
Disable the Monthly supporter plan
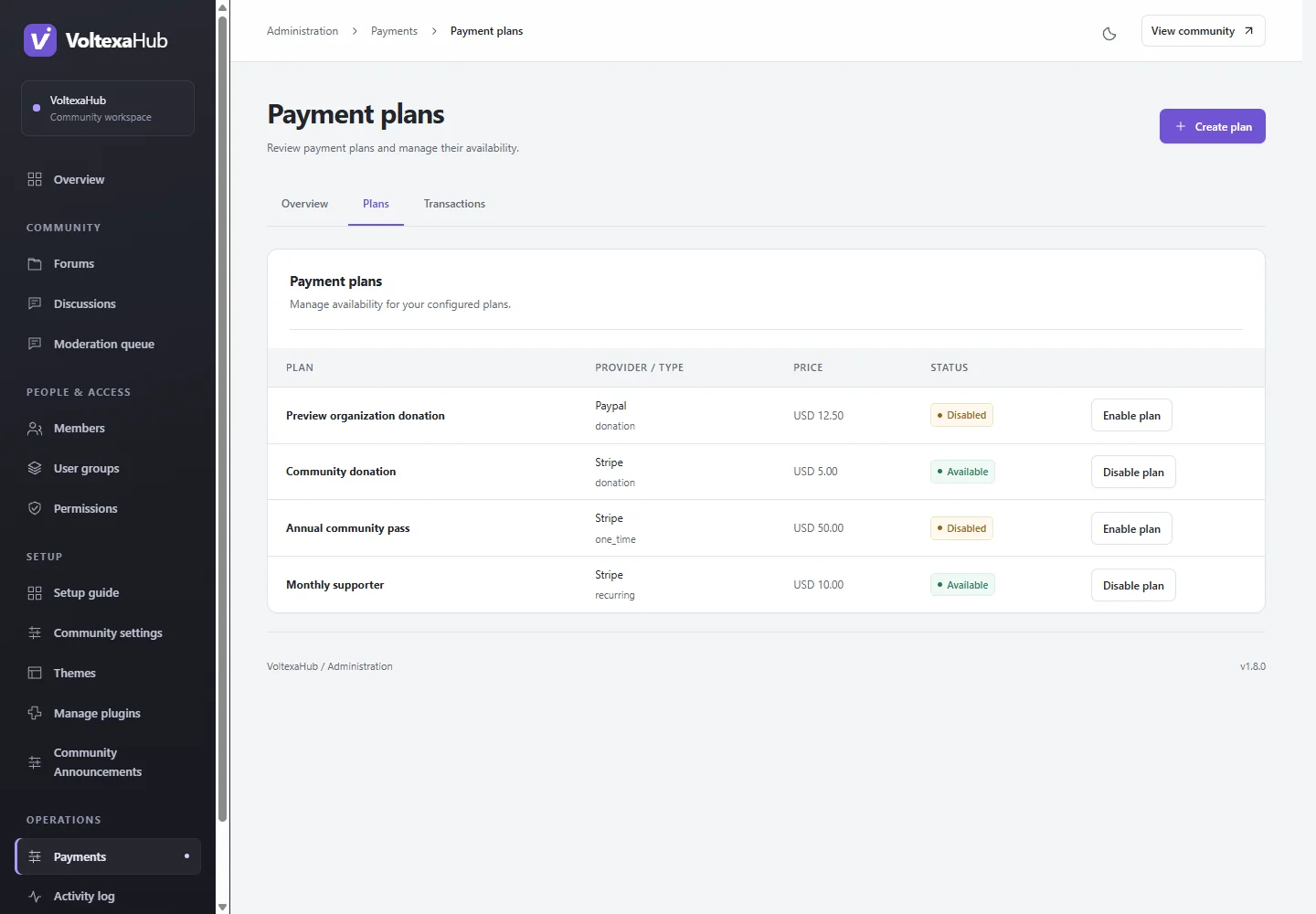point(1133,585)
